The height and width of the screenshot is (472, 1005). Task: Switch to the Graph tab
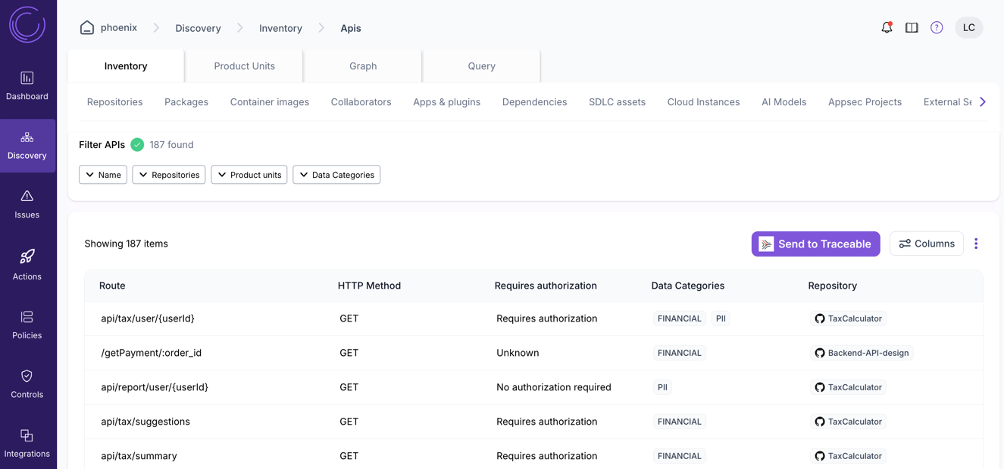[x=363, y=66]
